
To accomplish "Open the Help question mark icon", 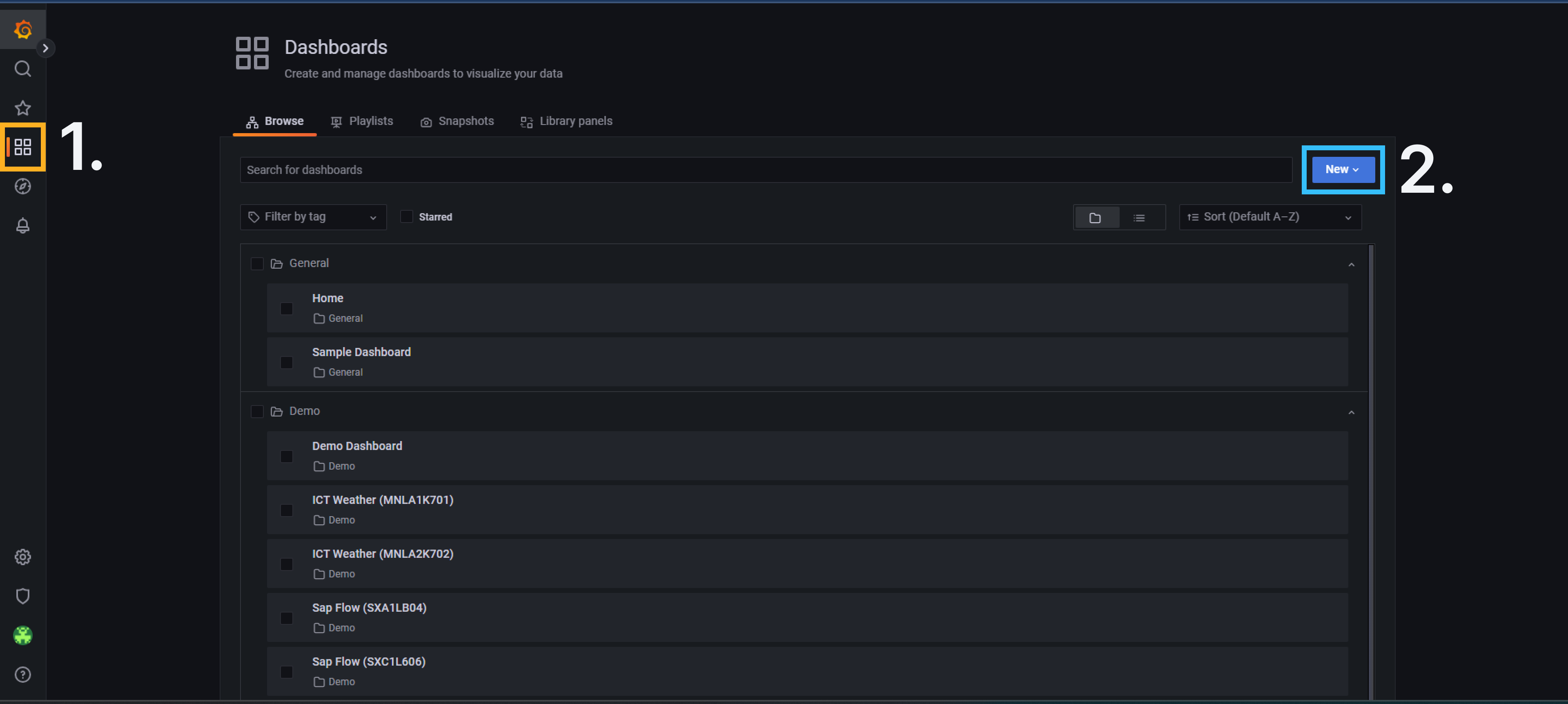I will coord(22,674).
